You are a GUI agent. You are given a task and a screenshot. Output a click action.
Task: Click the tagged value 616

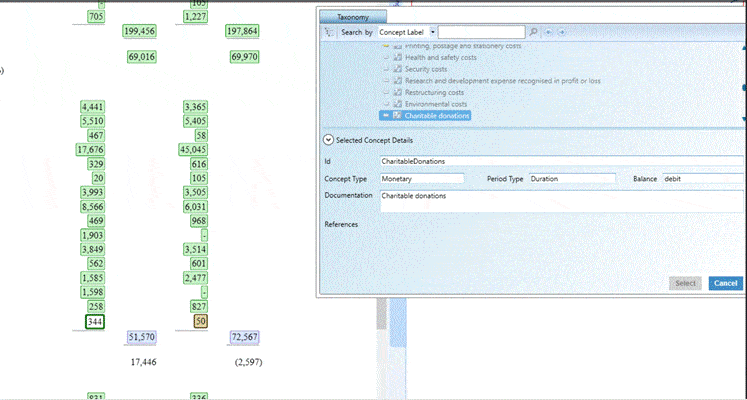[x=199, y=164]
